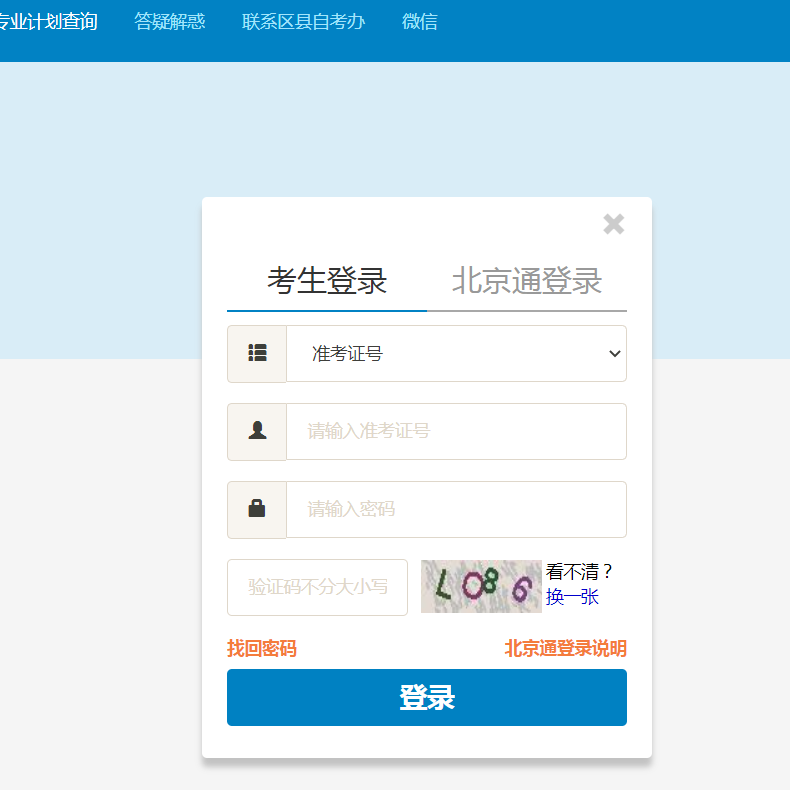Open 专业计划查询 in the top navigation
The width and height of the screenshot is (790, 790).
tap(48, 22)
